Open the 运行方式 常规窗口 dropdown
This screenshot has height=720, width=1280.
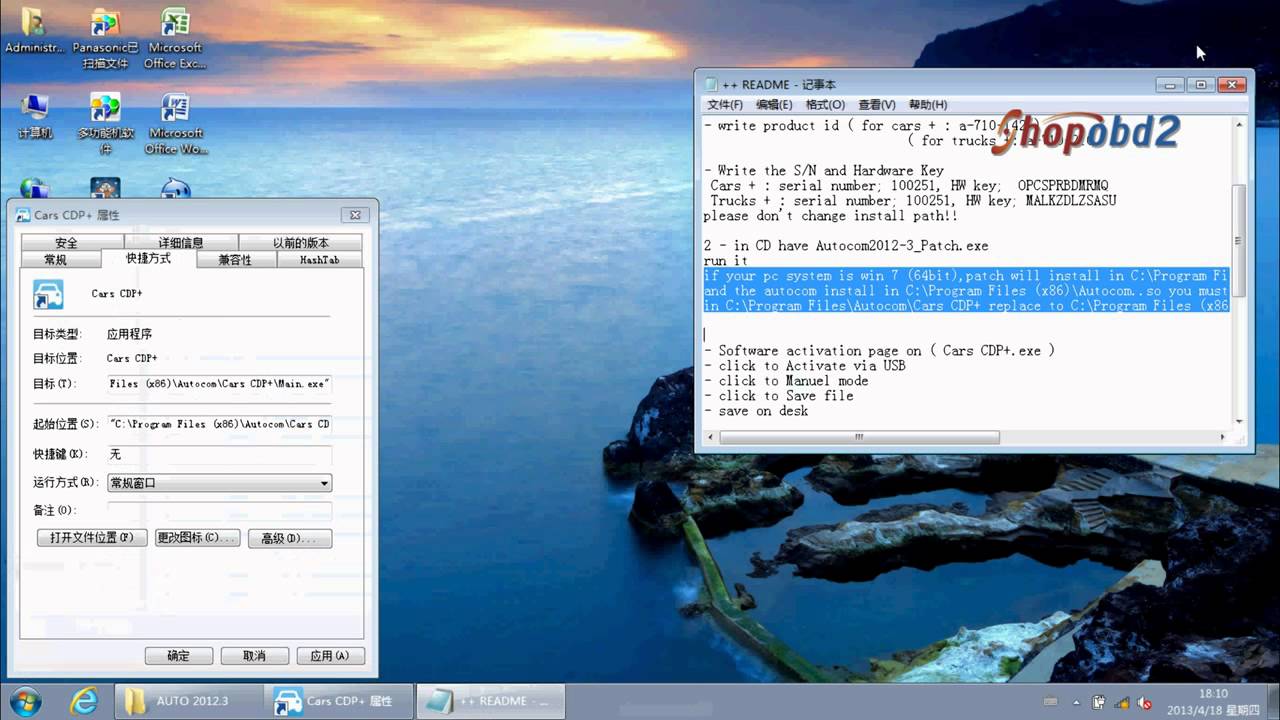(219, 483)
